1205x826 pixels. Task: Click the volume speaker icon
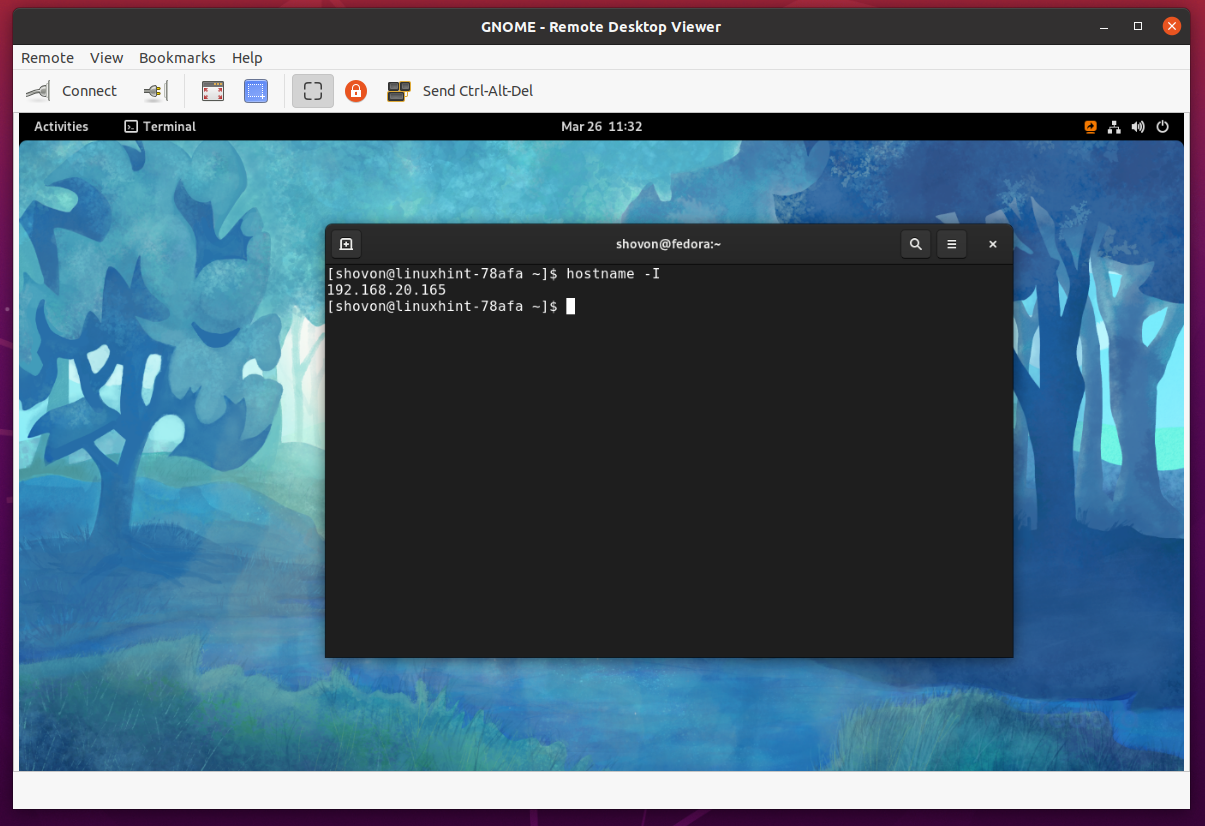(x=1138, y=127)
